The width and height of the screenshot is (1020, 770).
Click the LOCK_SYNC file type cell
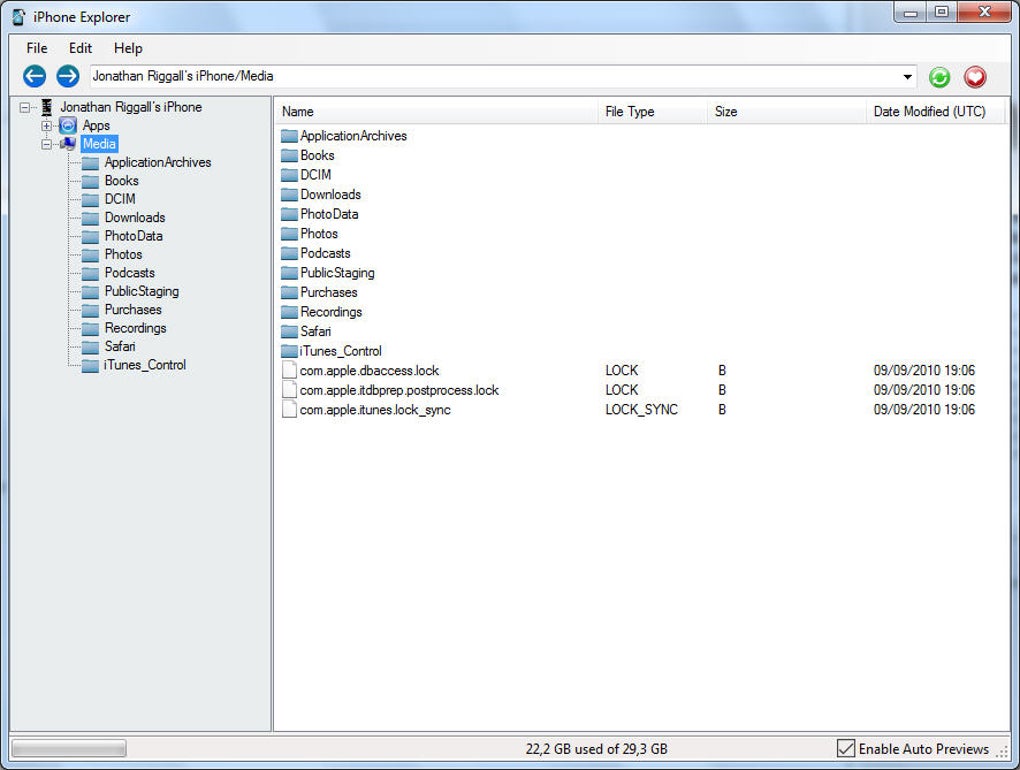point(641,410)
